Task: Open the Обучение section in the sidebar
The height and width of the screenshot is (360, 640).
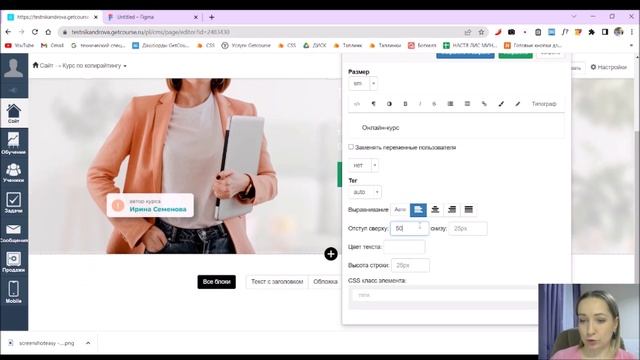Action: click(13, 143)
